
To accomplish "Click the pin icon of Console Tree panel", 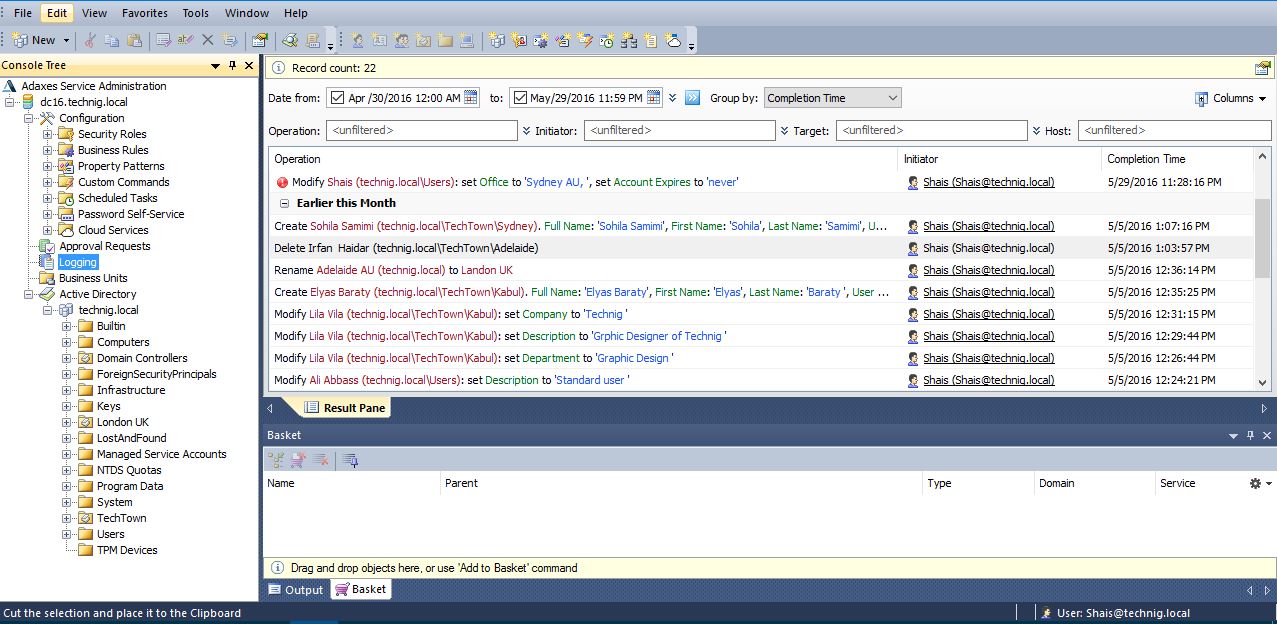I will coord(232,65).
